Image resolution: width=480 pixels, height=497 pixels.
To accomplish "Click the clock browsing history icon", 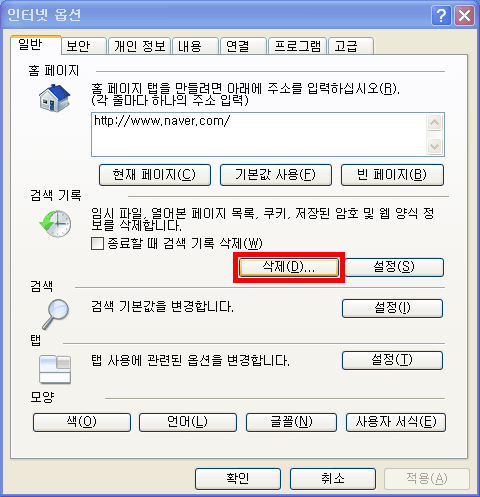I will 55,224.
